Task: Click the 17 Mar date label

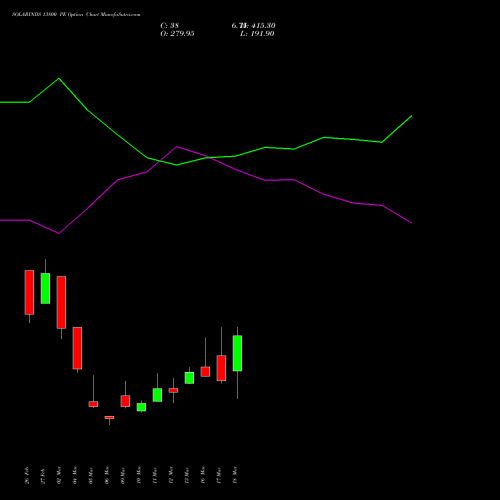Action: (x=219, y=475)
